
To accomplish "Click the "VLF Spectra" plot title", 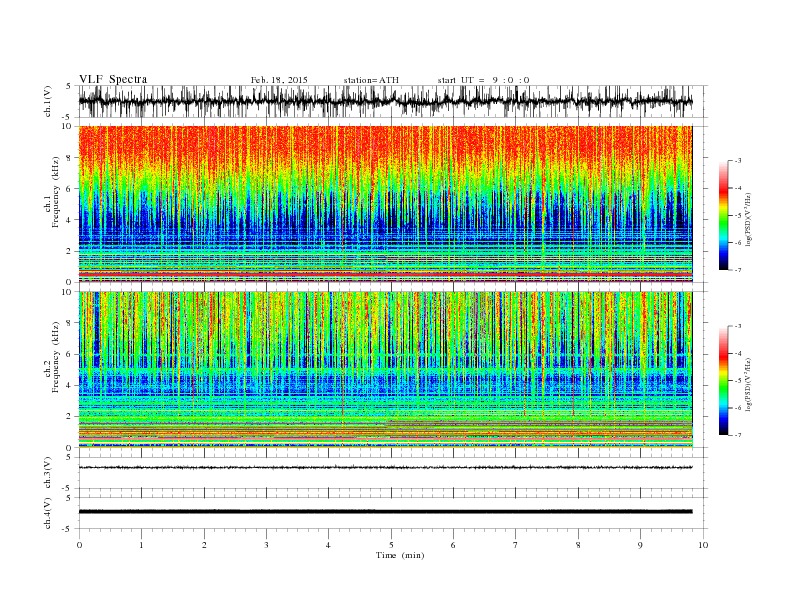I will pos(113,79).
